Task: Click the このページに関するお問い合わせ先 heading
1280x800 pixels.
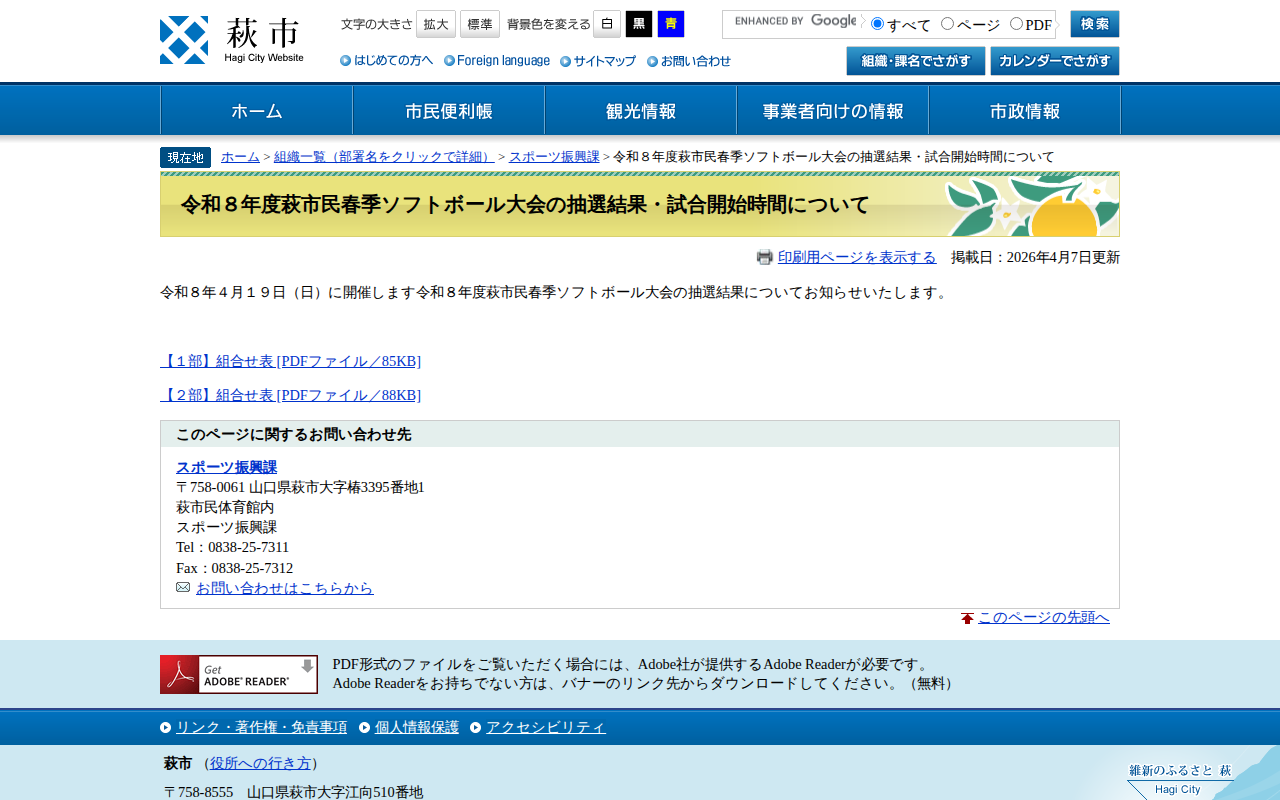Action: pyautogui.click(x=294, y=434)
